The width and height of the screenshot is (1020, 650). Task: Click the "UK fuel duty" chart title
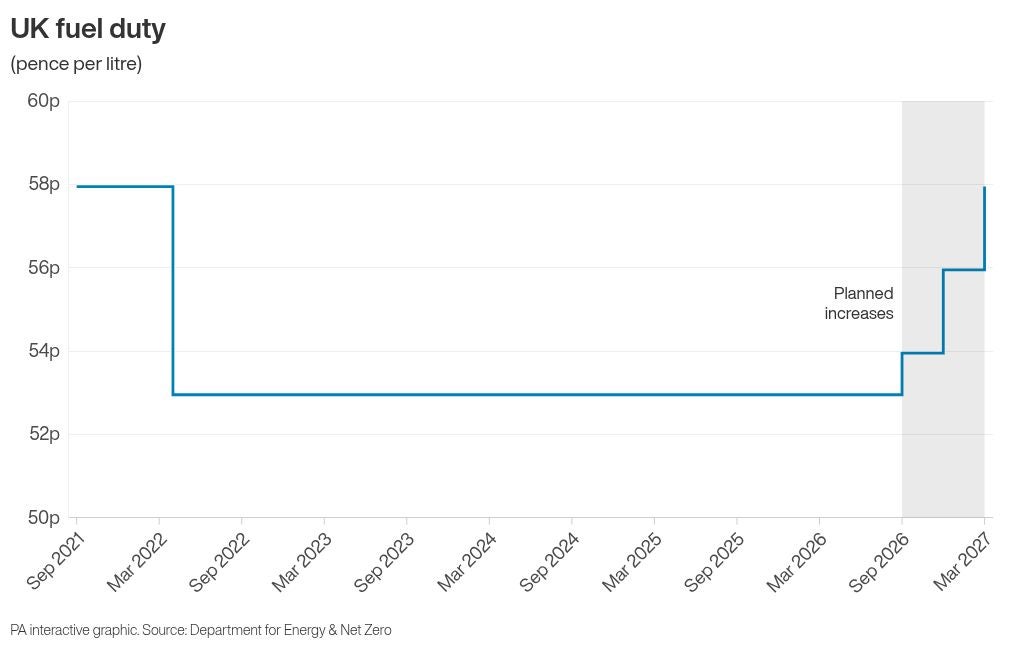click(x=88, y=30)
